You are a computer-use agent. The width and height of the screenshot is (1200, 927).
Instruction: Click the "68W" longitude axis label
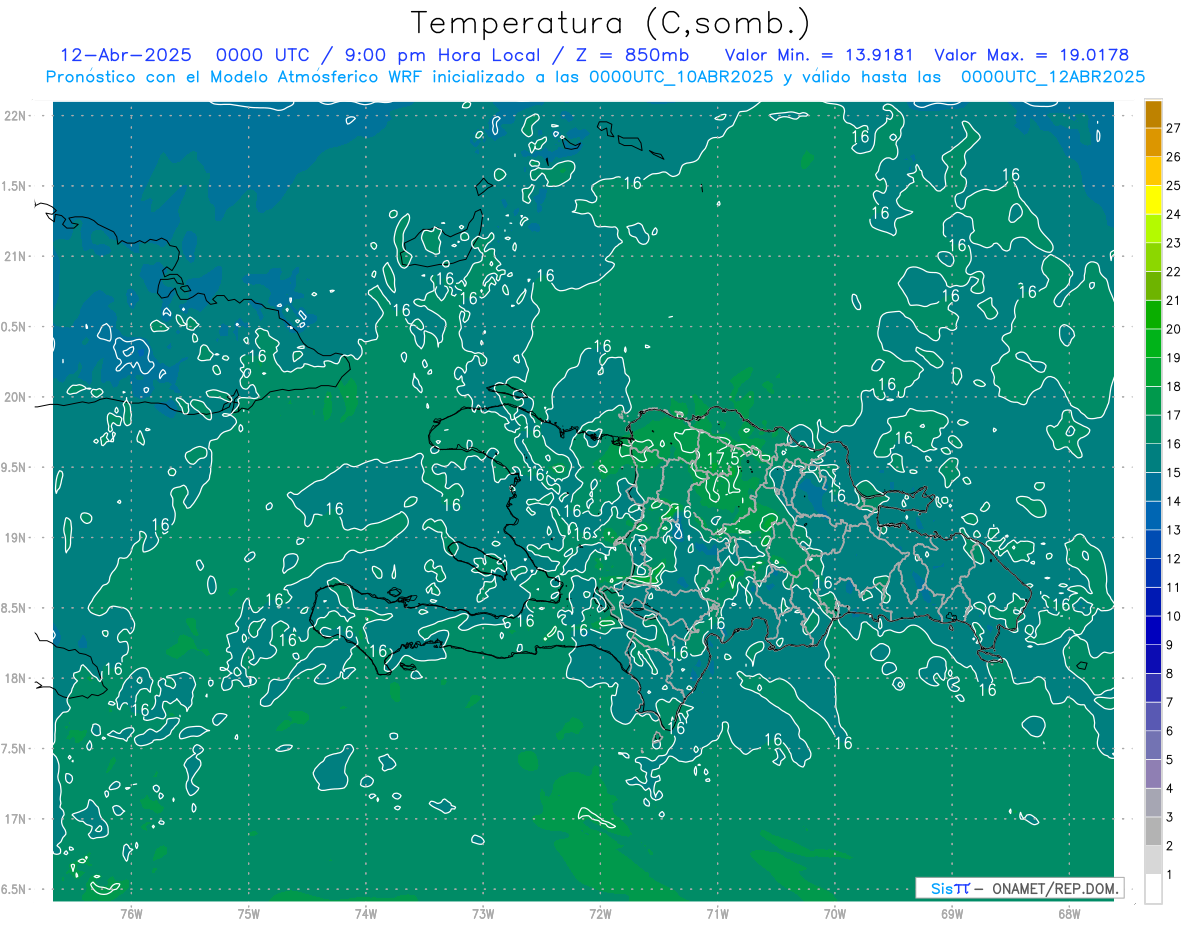[1069, 913]
